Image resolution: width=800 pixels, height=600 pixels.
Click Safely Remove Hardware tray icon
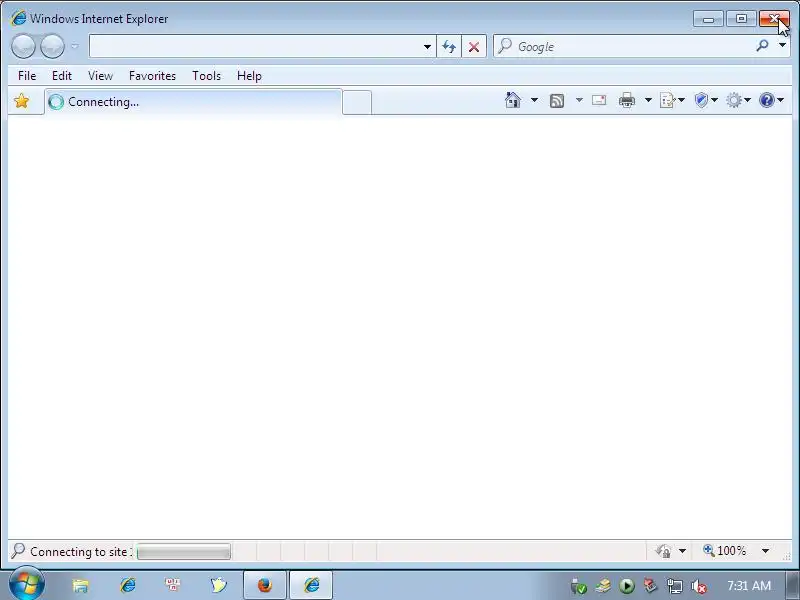(x=578, y=587)
